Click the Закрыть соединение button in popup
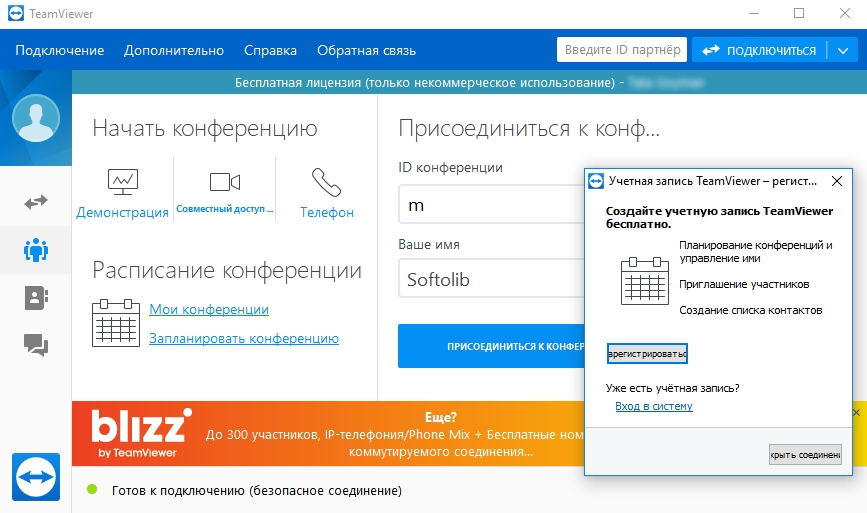The width and height of the screenshot is (867, 513). pos(805,454)
